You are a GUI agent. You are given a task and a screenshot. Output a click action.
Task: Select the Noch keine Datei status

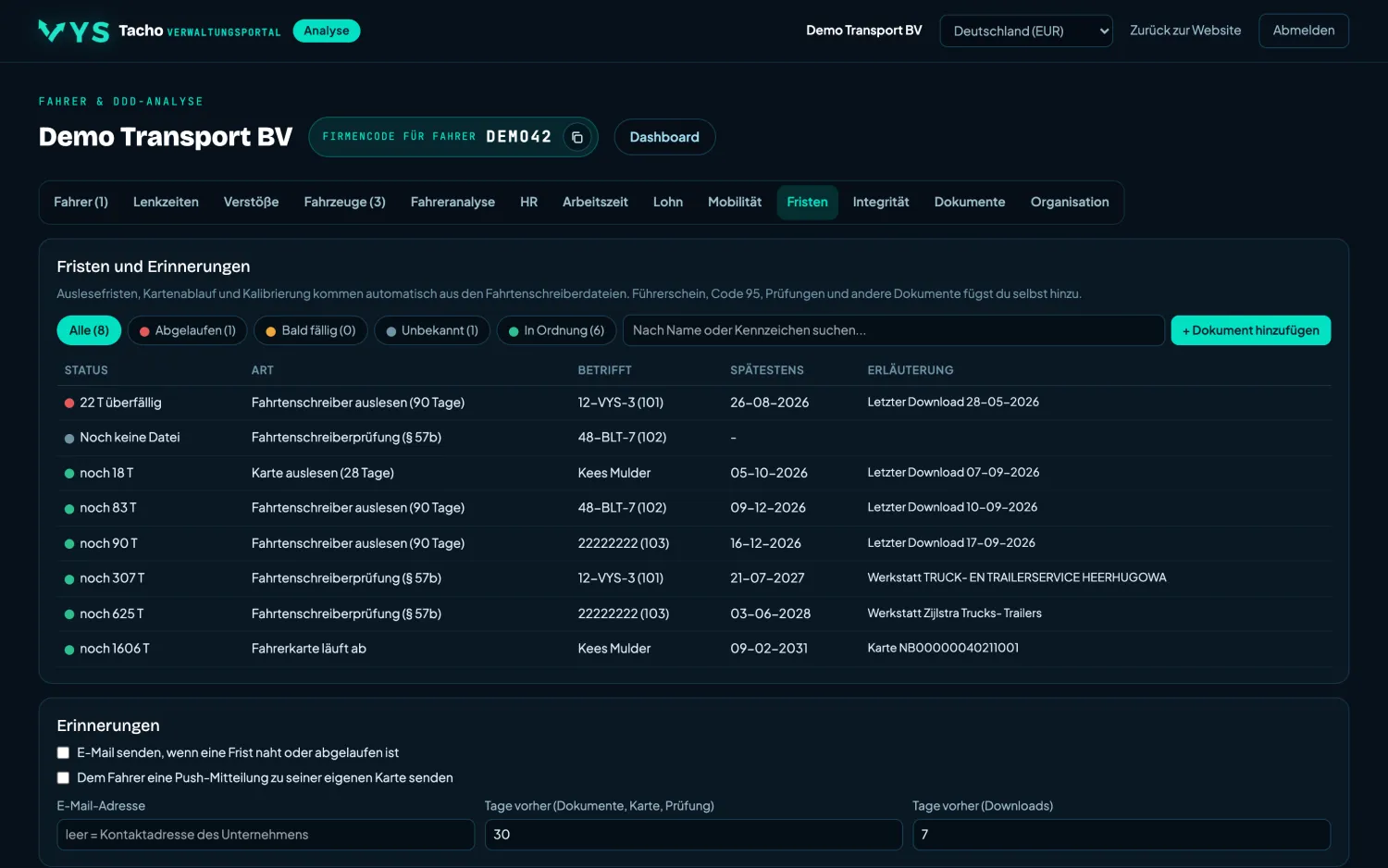click(x=122, y=438)
